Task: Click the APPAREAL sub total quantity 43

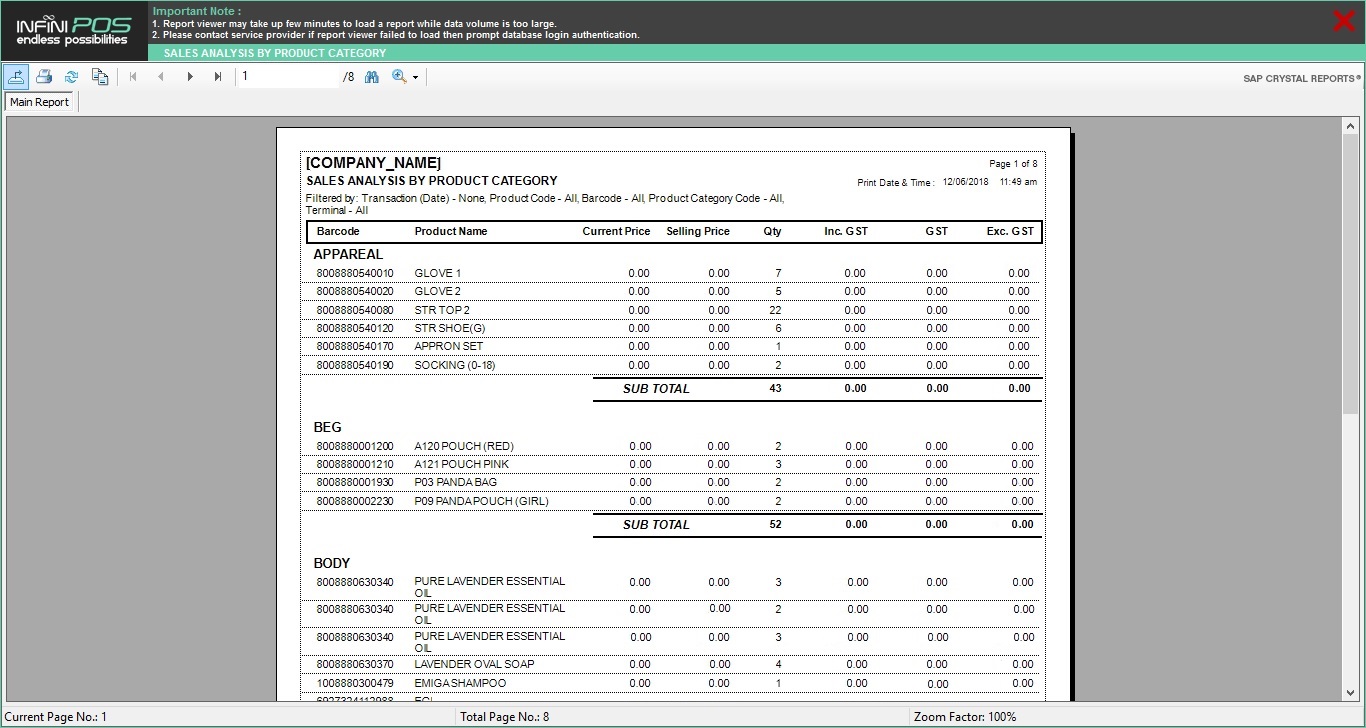Action: pyautogui.click(x=776, y=388)
